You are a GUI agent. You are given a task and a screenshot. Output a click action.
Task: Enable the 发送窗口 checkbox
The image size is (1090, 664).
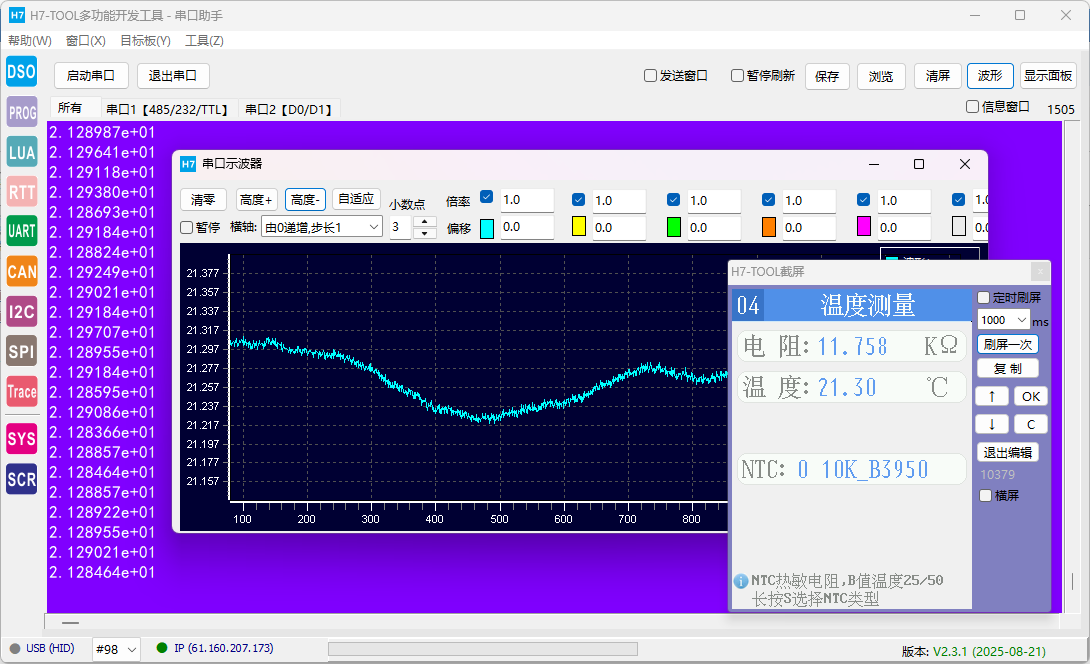(651, 76)
